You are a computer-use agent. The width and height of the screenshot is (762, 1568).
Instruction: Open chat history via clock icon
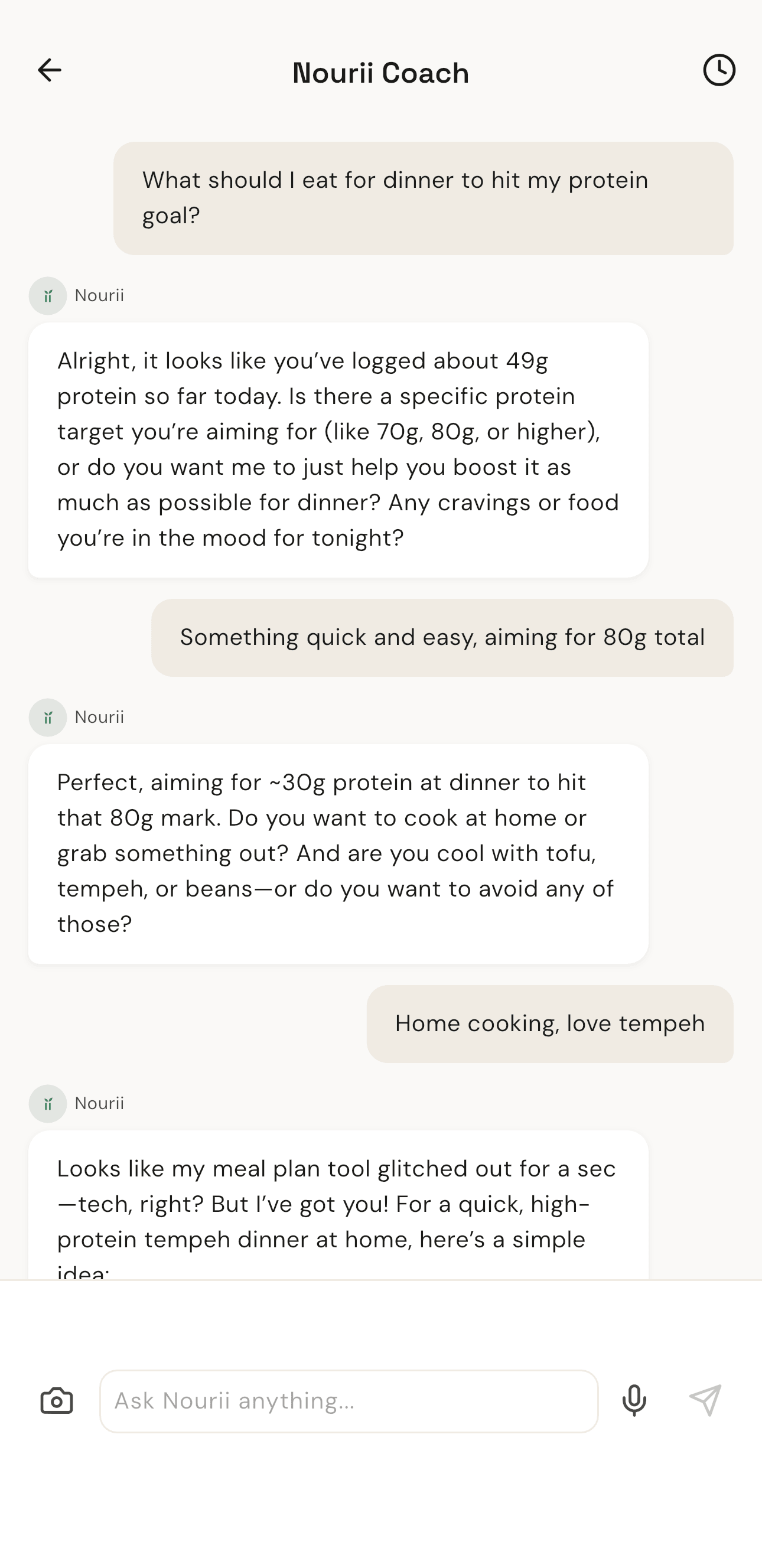coord(719,69)
